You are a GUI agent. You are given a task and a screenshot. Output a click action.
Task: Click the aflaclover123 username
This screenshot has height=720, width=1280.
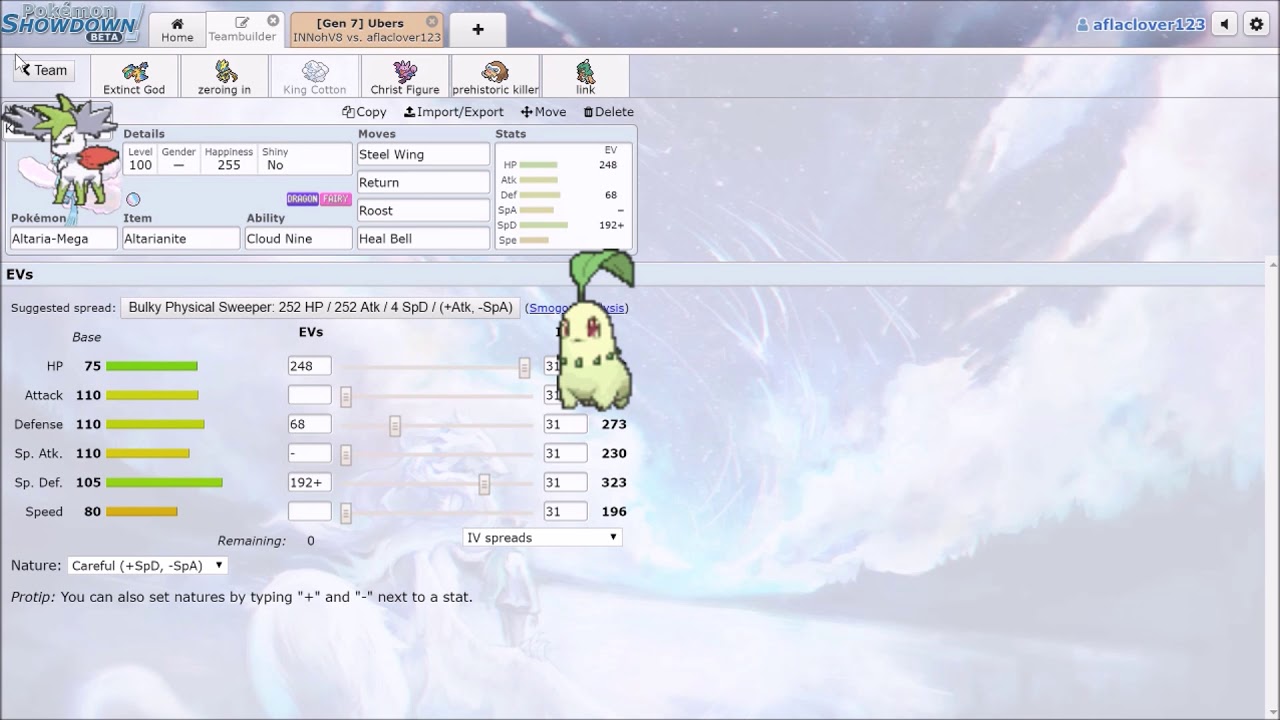(1140, 25)
